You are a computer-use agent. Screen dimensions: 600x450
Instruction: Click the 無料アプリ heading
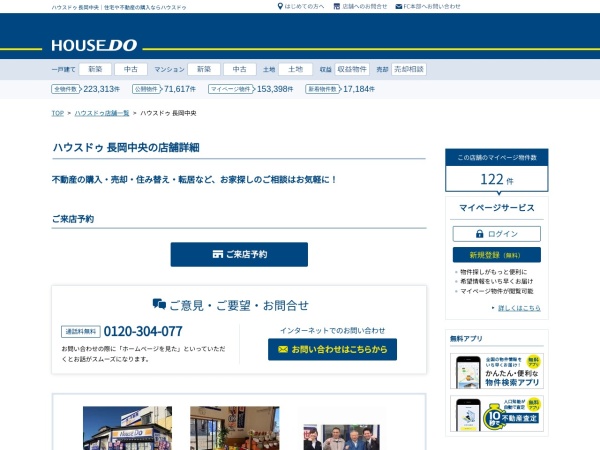[x=466, y=339]
